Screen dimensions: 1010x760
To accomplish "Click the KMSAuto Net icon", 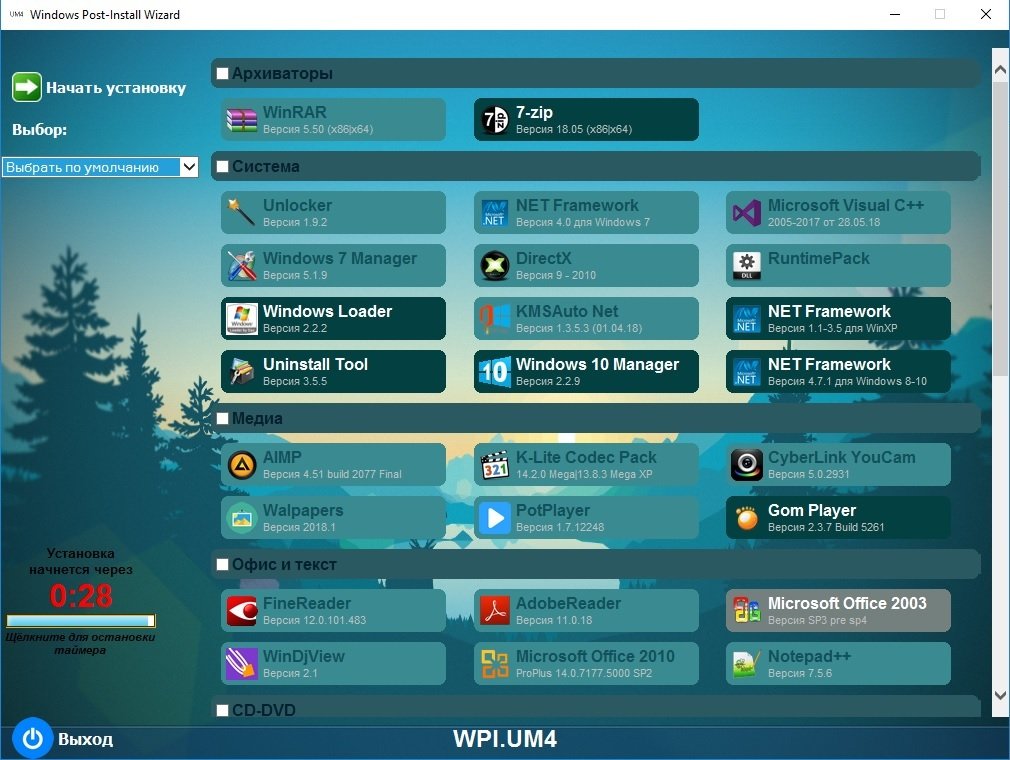I will pyautogui.click(x=495, y=318).
